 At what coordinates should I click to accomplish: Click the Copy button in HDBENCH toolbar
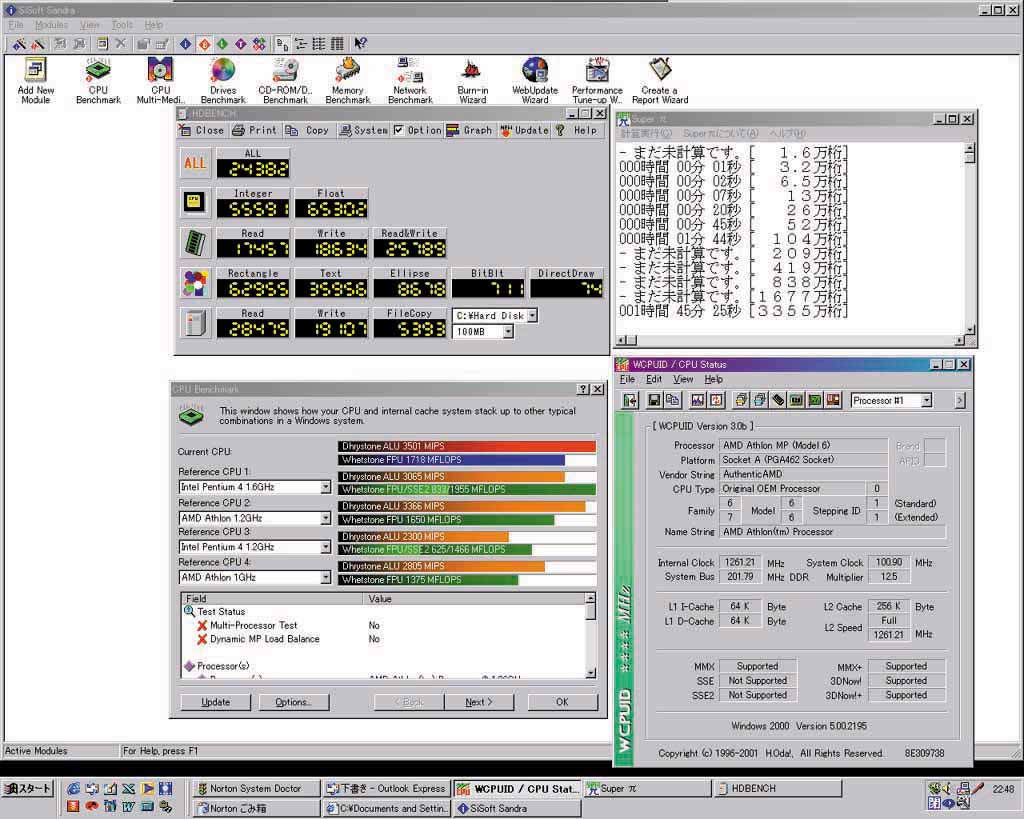pos(308,130)
